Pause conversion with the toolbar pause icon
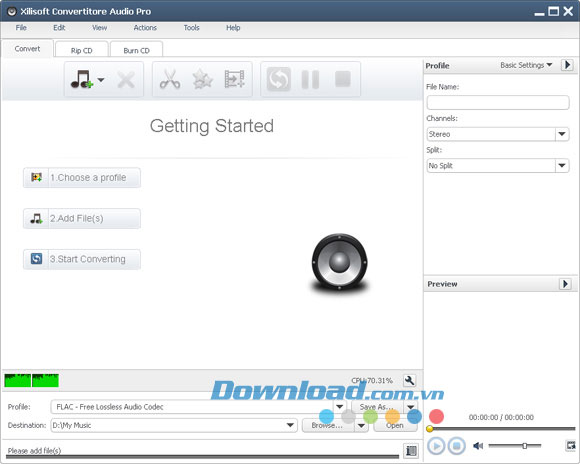Screen dimensions: 580x464 click(310, 79)
